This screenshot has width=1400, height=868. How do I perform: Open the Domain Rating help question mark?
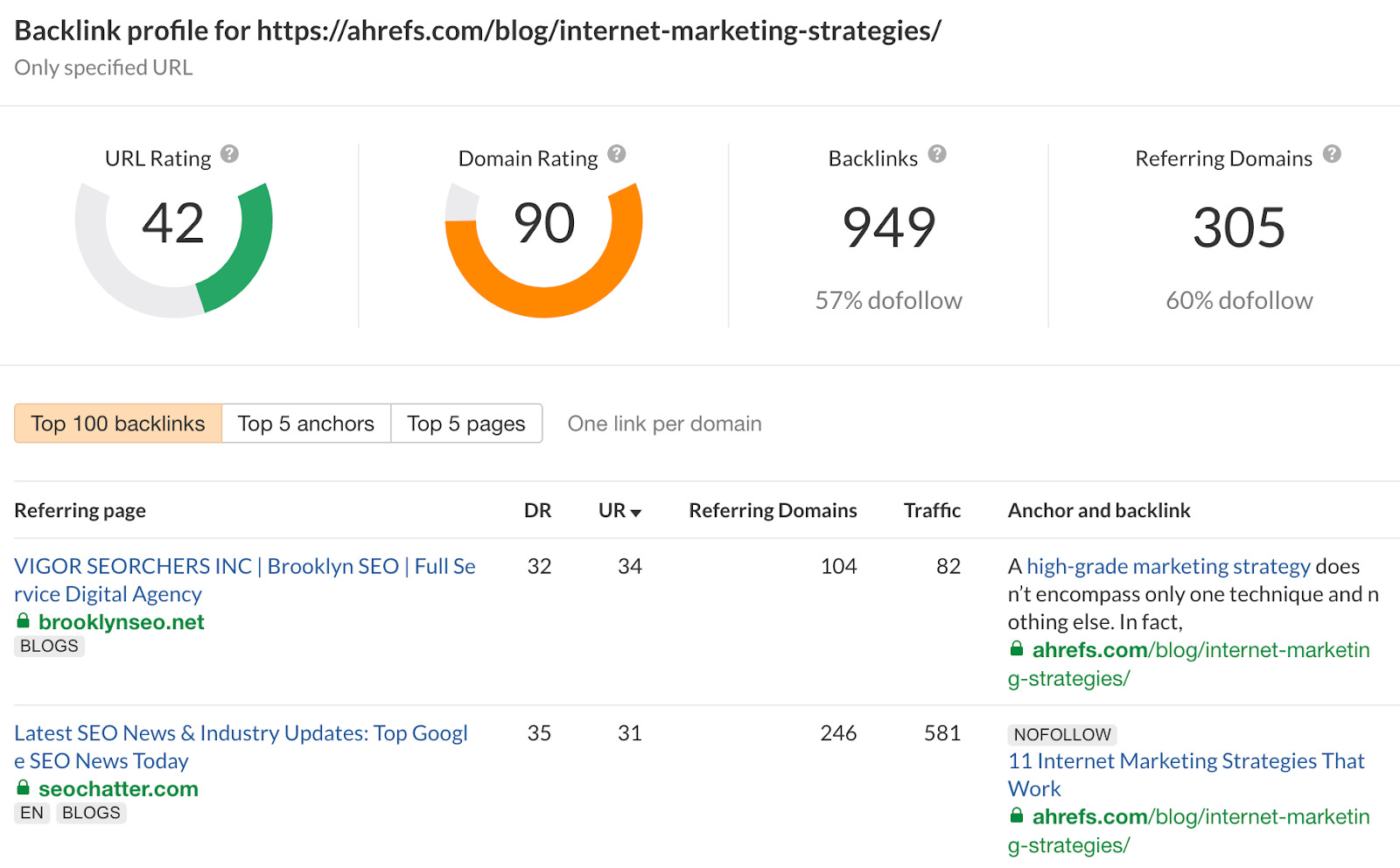pos(617,154)
